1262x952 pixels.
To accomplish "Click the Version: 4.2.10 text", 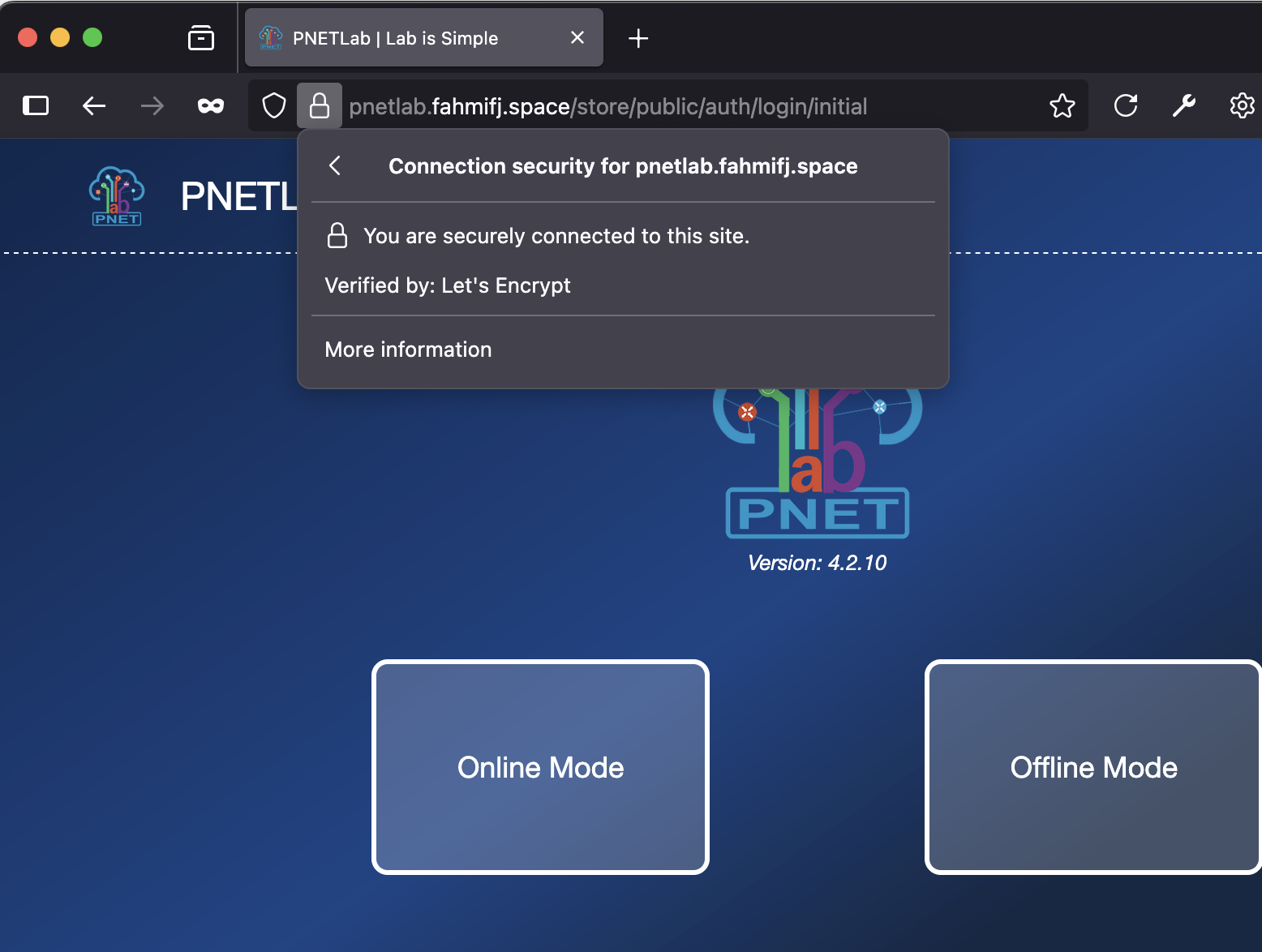I will (817, 563).
